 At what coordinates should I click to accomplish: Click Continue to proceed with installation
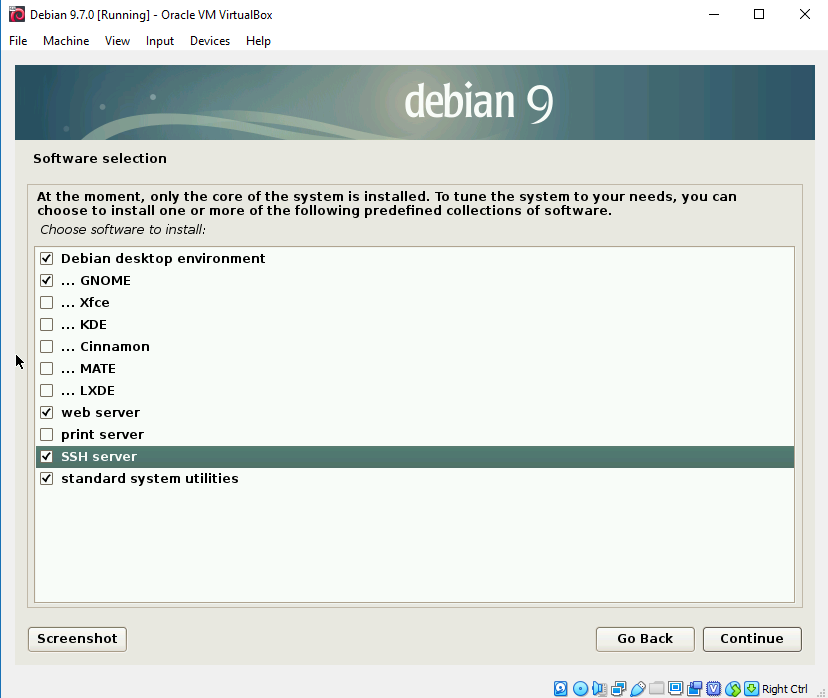click(x=752, y=639)
